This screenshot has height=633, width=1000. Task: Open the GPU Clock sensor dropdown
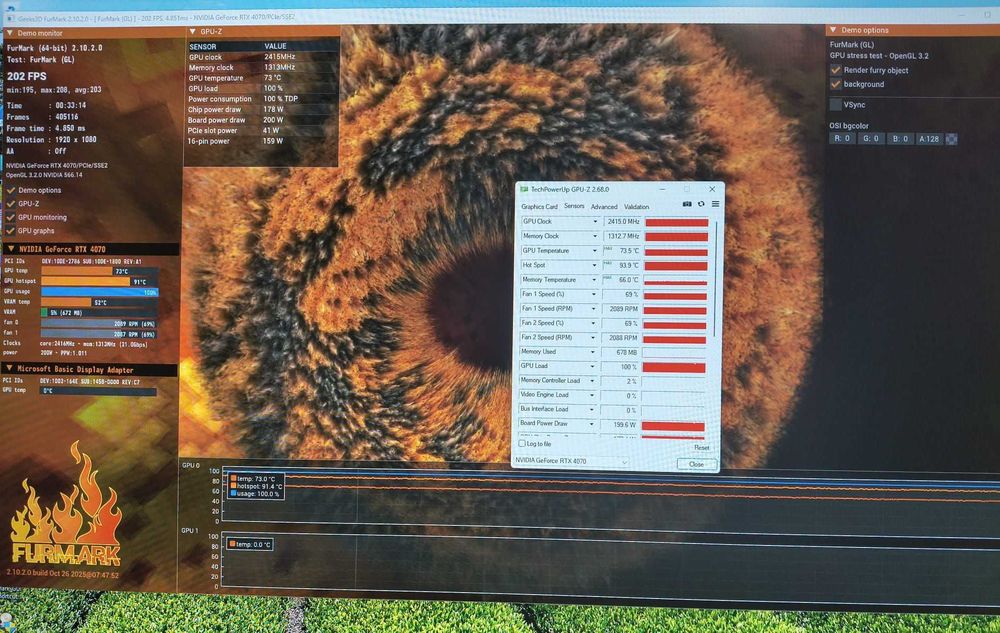point(595,222)
